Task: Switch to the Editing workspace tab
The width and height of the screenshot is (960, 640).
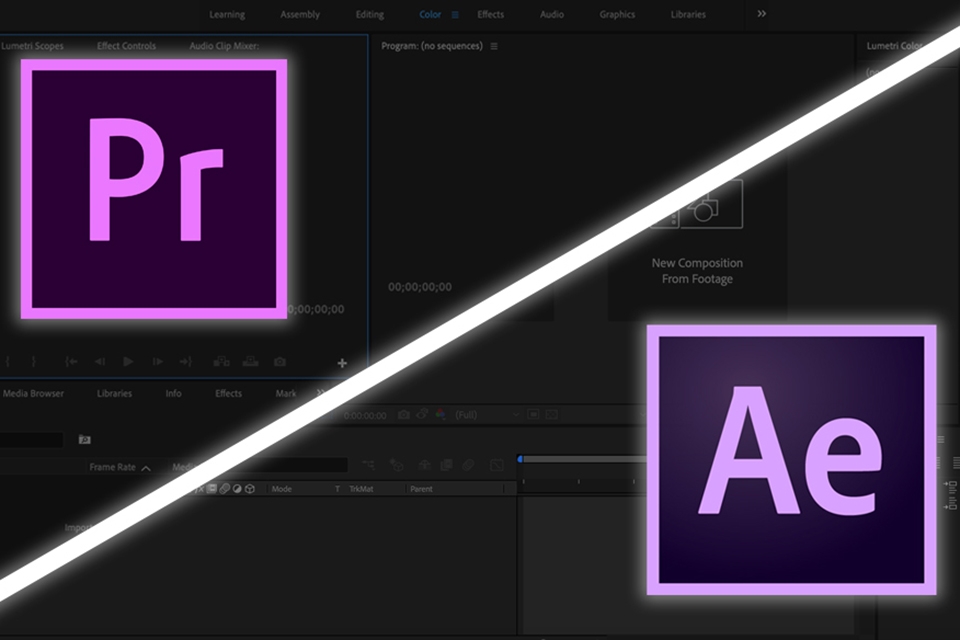Action: pyautogui.click(x=369, y=15)
